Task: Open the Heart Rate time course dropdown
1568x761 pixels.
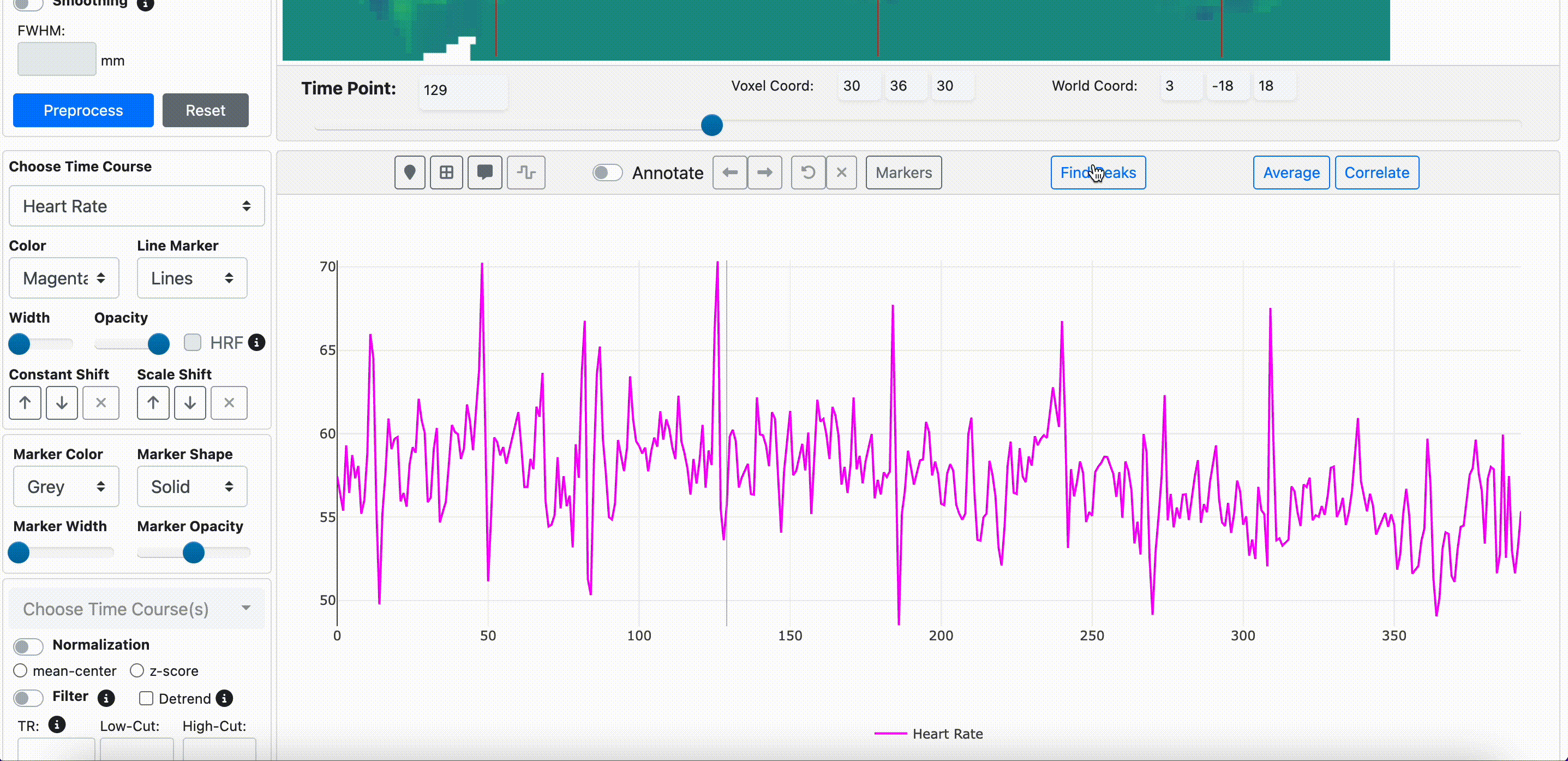Action: coord(136,206)
